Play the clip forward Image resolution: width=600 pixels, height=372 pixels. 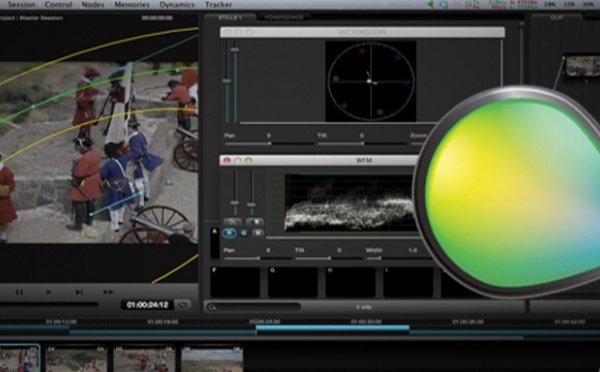[48, 292]
